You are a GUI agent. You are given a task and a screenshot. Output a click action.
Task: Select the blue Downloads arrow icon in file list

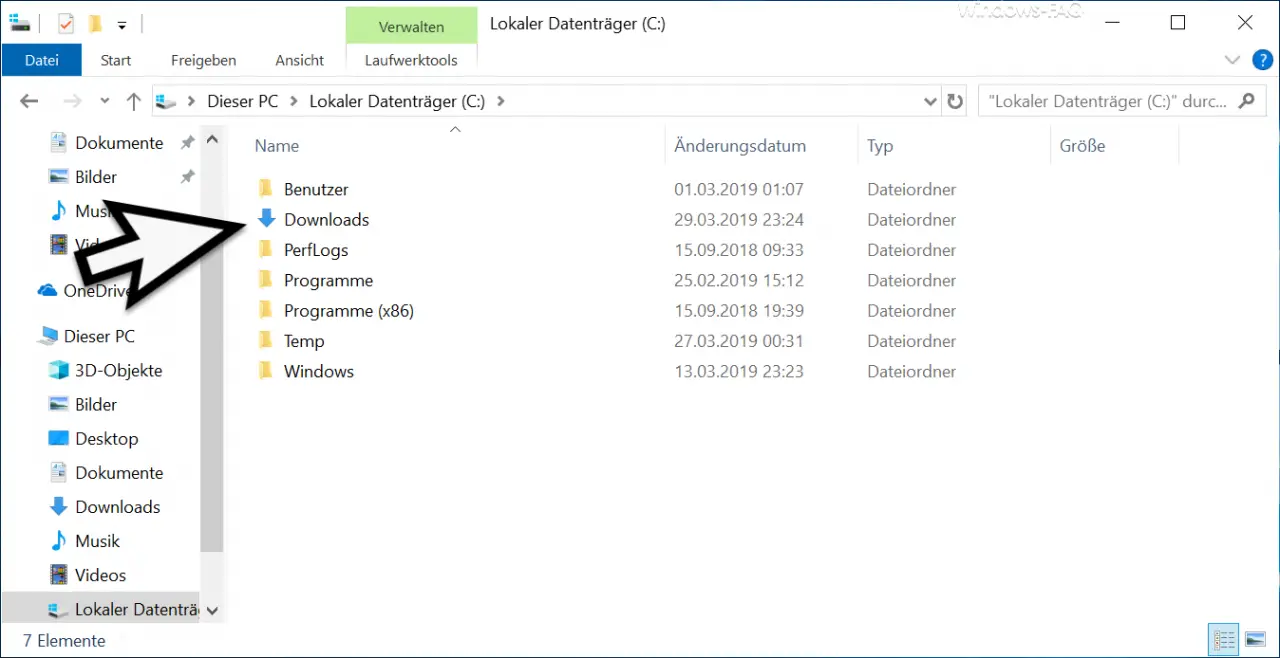pos(265,219)
